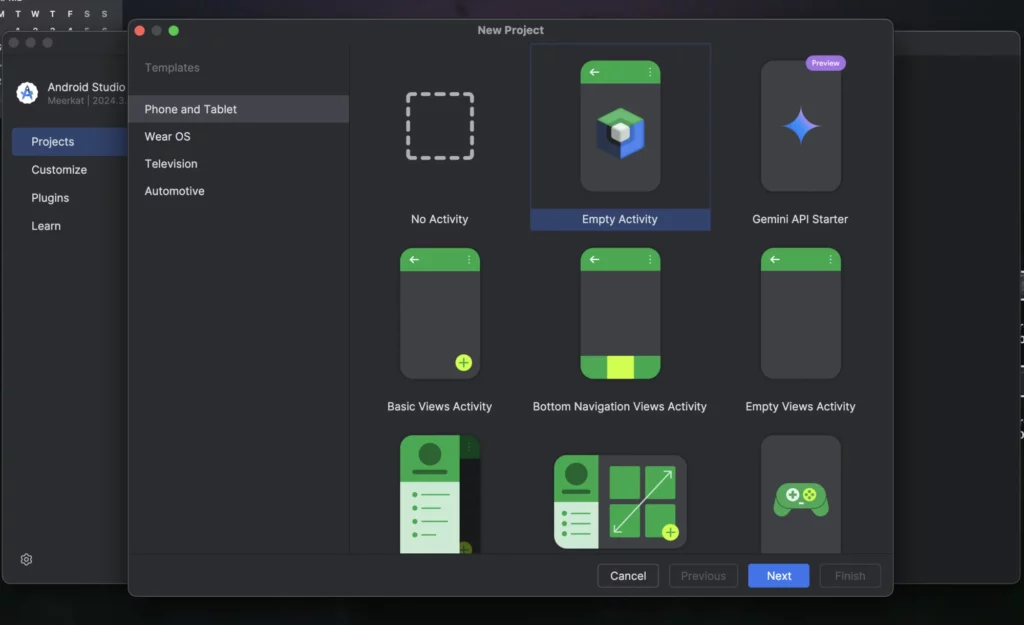Select the Empty Activity template thumbnail
The image size is (1024, 625).
[620, 126]
